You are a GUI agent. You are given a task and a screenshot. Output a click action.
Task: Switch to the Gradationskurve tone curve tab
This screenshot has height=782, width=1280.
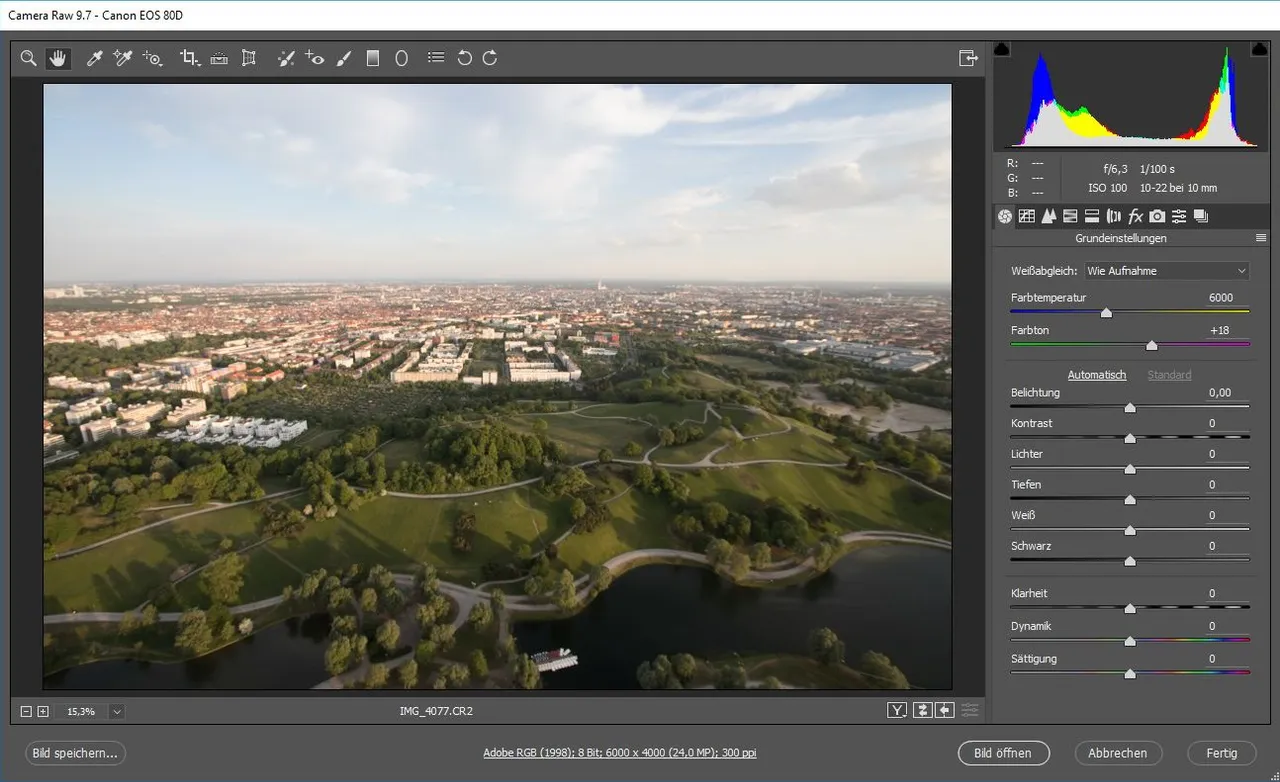(1026, 216)
